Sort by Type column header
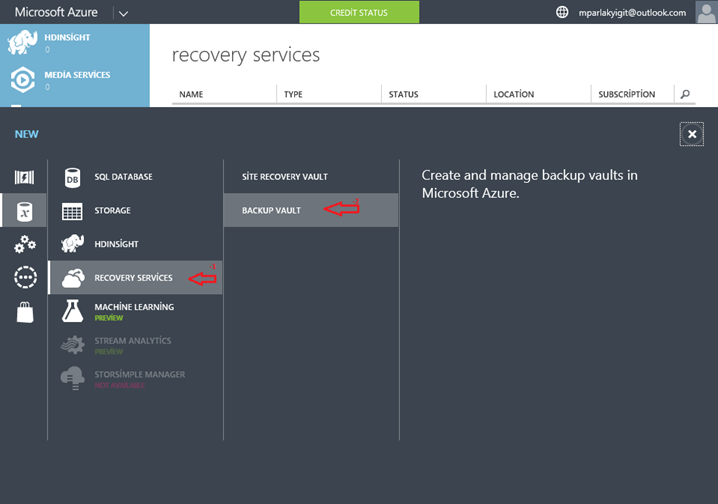The width and height of the screenshot is (718, 504). (x=293, y=94)
